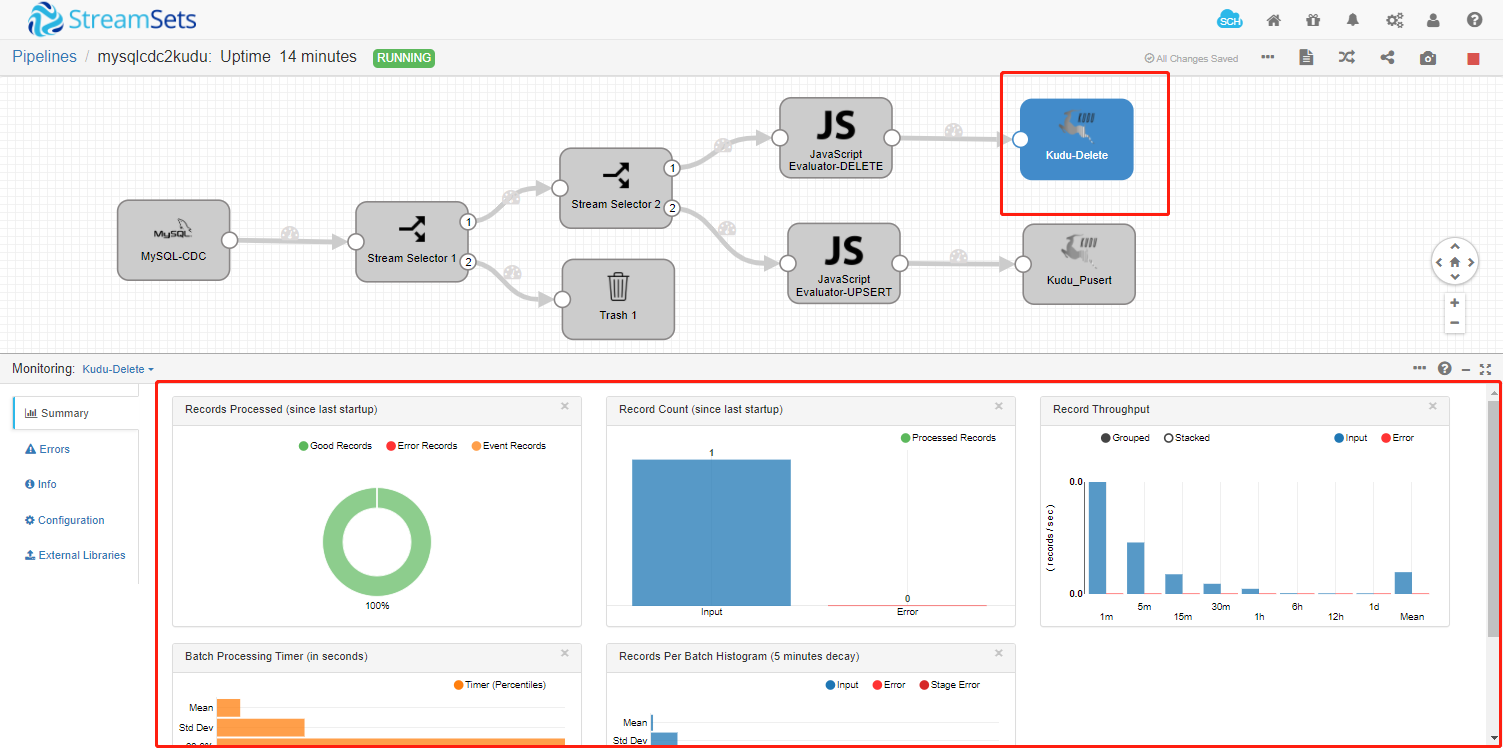Close the Record Throughput chart
The height and width of the screenshot is (749, 1503).
(1433, 406)
